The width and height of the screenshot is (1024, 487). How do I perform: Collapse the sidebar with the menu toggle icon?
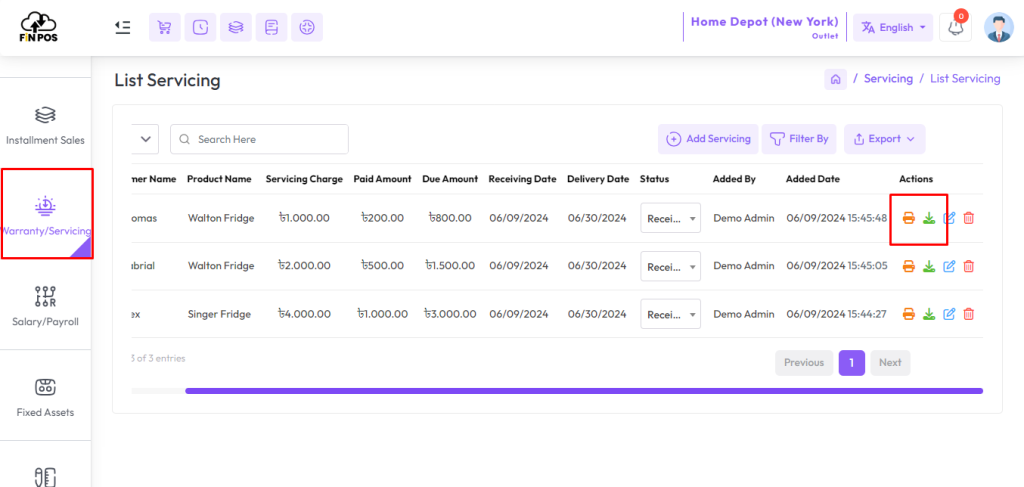pos(123,27)
